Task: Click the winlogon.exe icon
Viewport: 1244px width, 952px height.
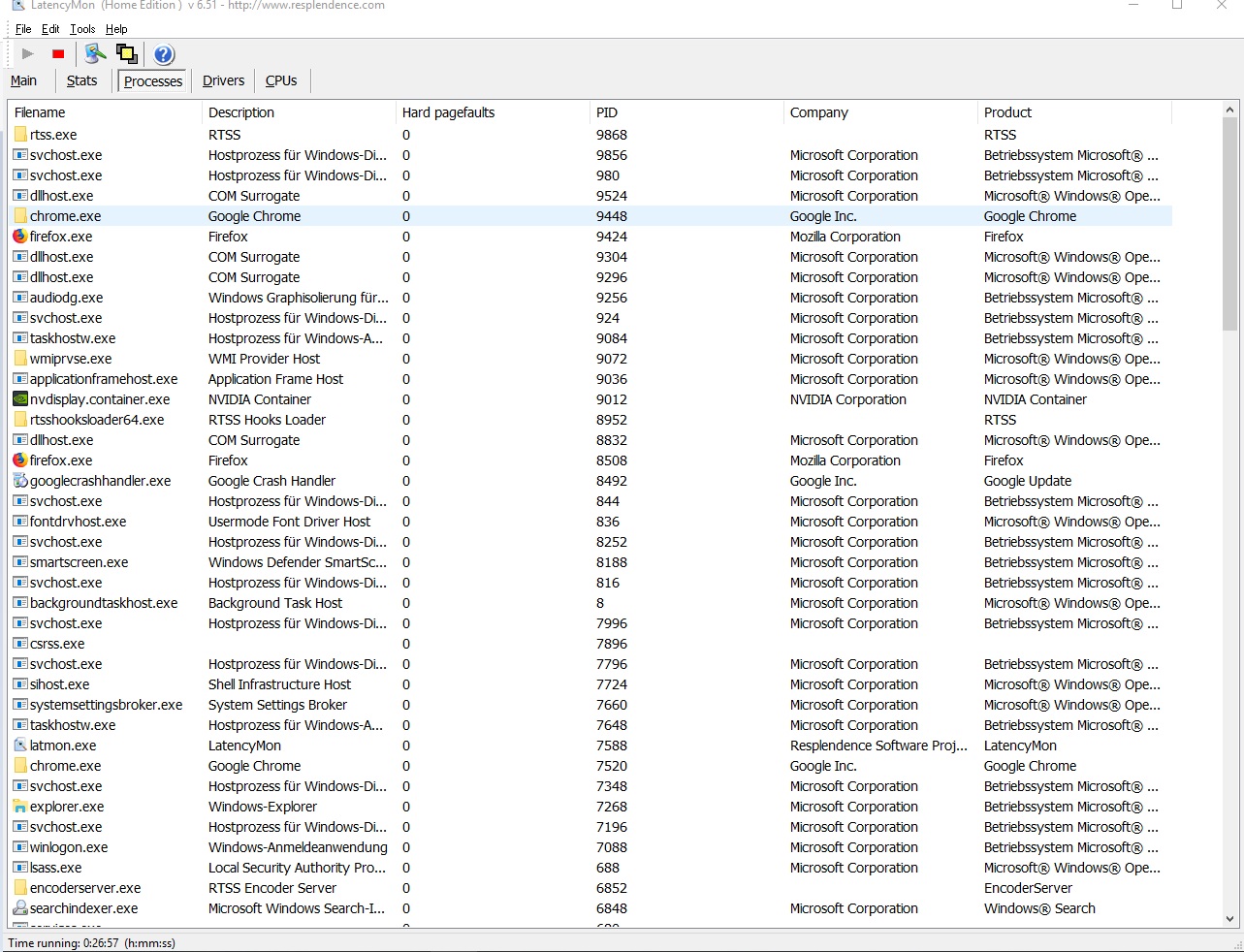Action: pyautogui.click(x=20, y=847)
